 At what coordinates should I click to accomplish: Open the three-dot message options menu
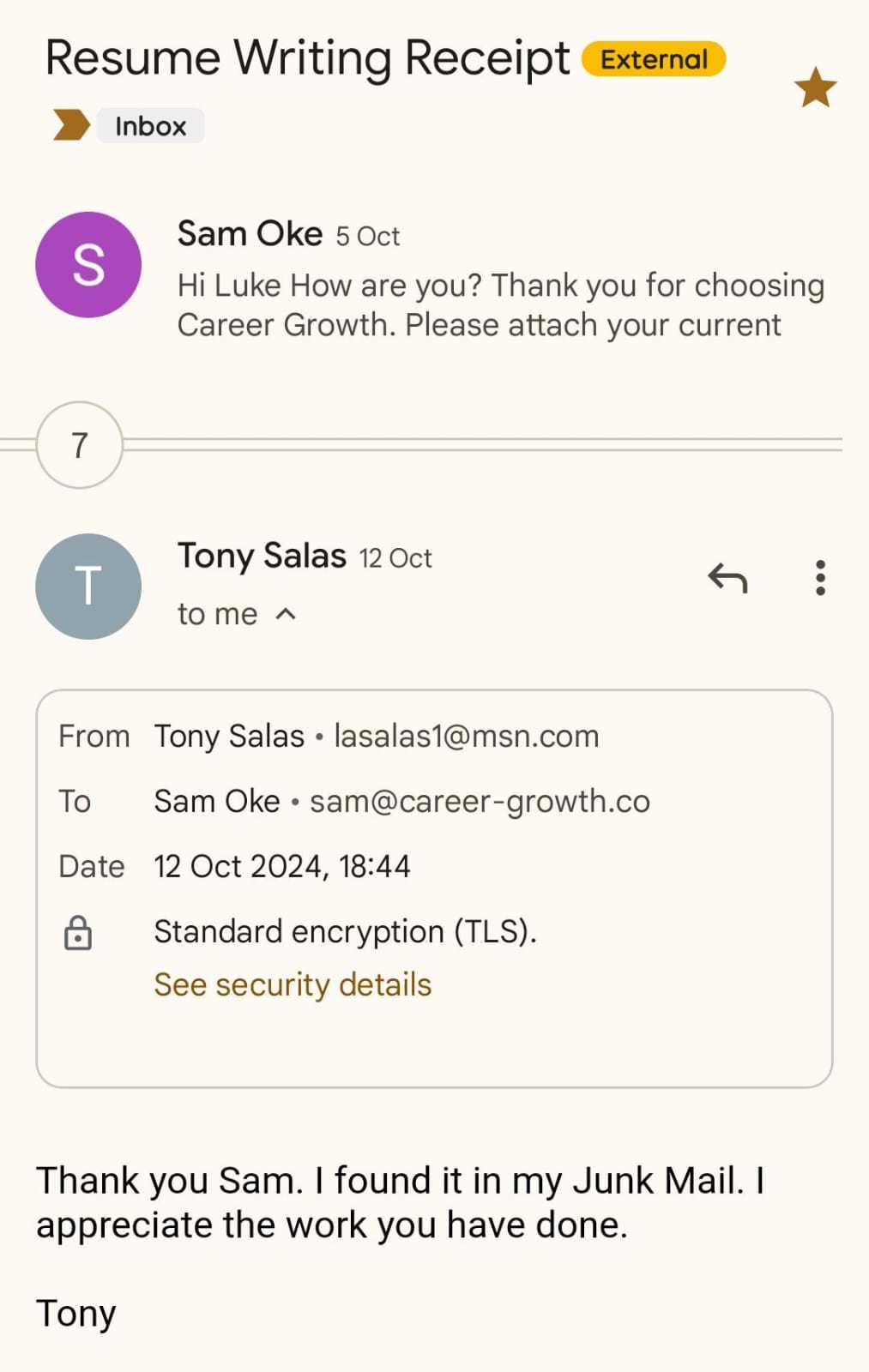[x=820, y=578]
